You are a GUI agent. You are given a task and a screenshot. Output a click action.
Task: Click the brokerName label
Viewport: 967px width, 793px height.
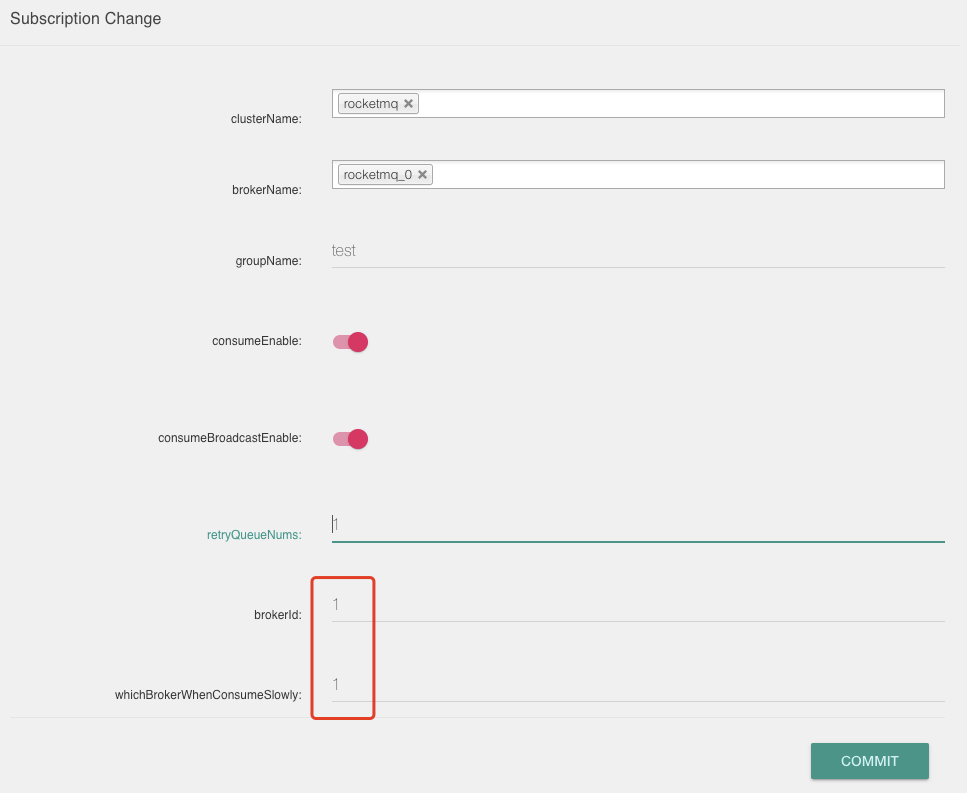click(267, 190)
